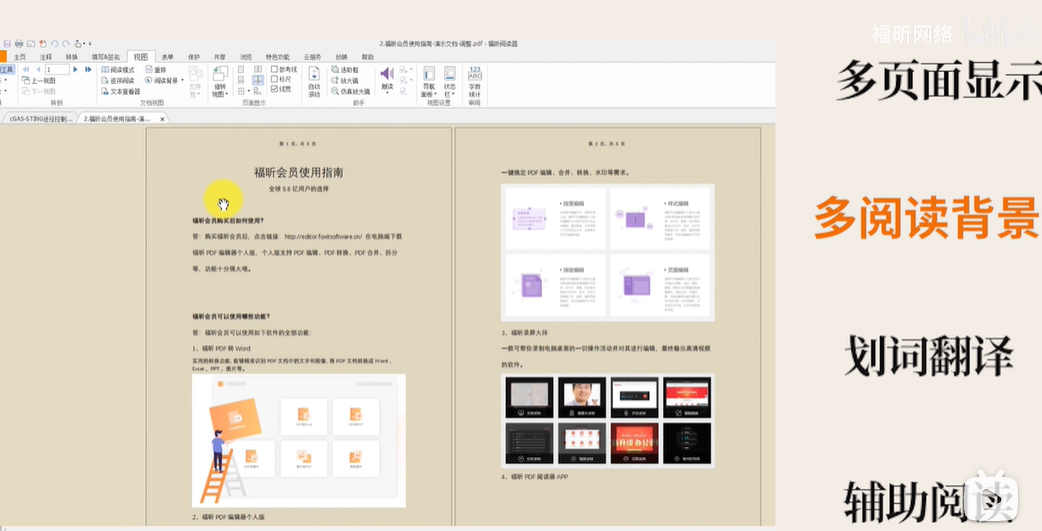Screen dimensions: 1042x531
Task: Open split view dropdown icon
Action: (x=243, y=91)
